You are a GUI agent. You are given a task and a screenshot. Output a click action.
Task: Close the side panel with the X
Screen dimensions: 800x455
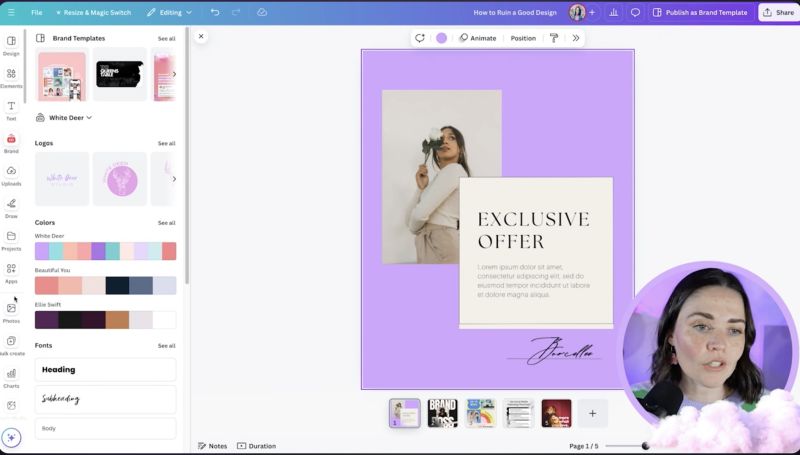[201, 36]
